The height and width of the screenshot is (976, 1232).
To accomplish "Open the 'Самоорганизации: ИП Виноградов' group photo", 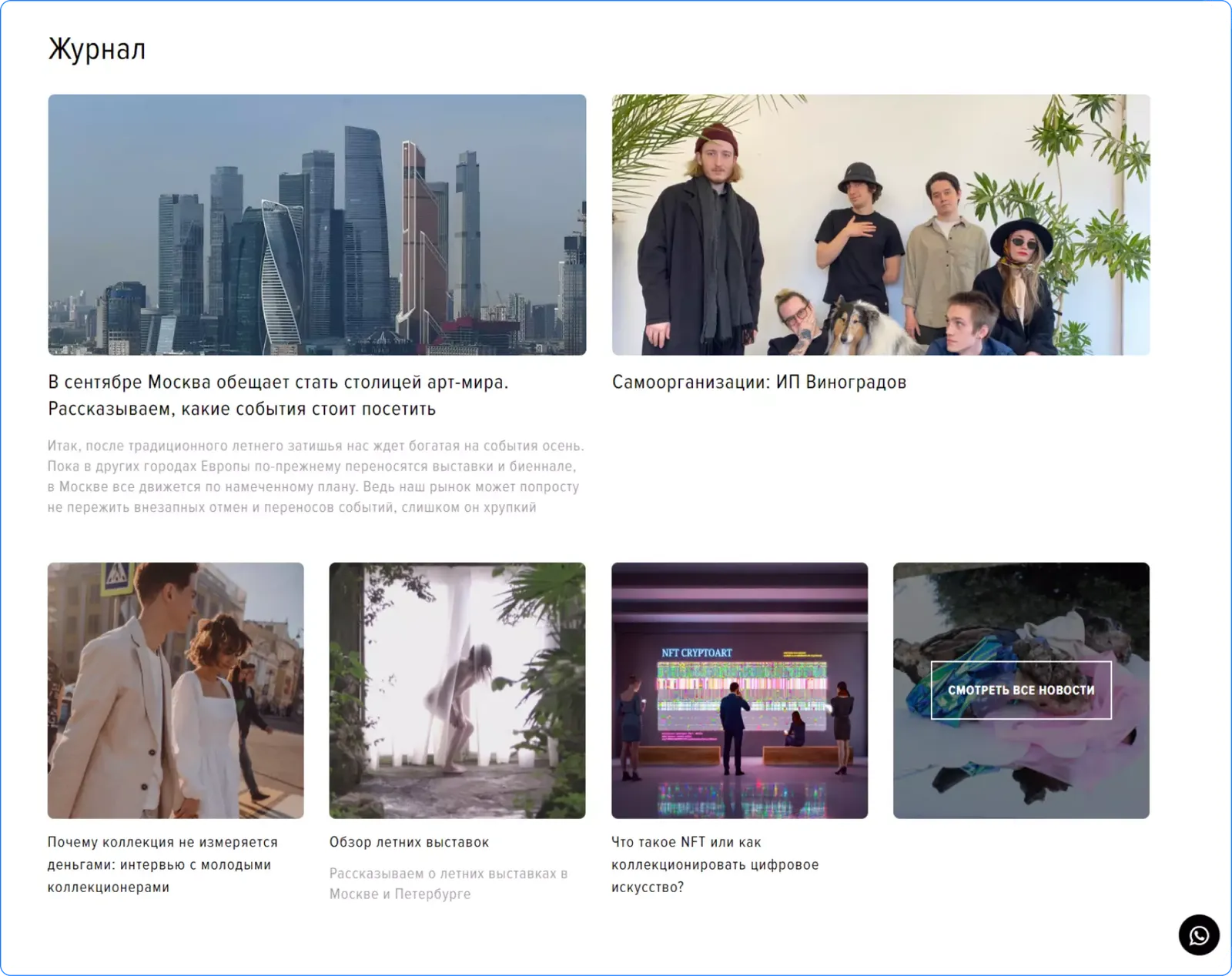I will [x=881, y=225].
